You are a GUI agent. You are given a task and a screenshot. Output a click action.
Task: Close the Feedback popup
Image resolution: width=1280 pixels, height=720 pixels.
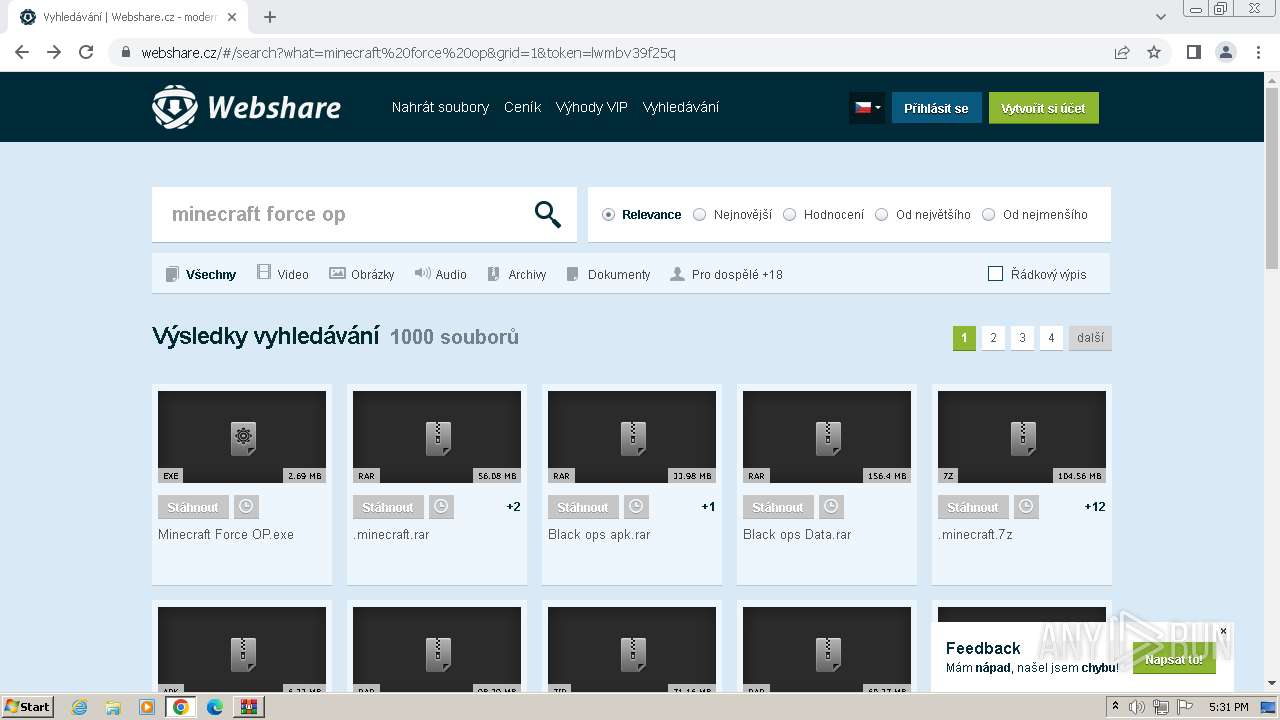pos(1223,631)
